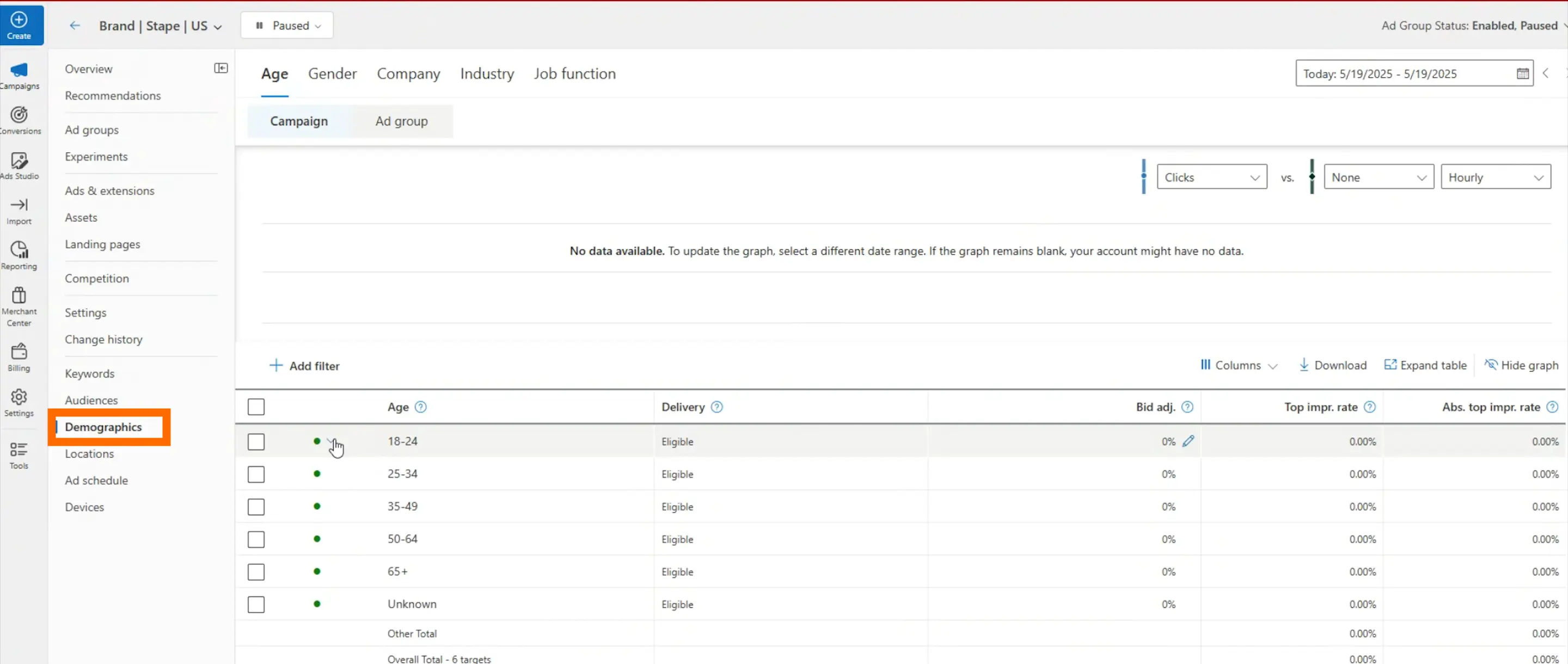Click Add filter

[x=305, y=366]
